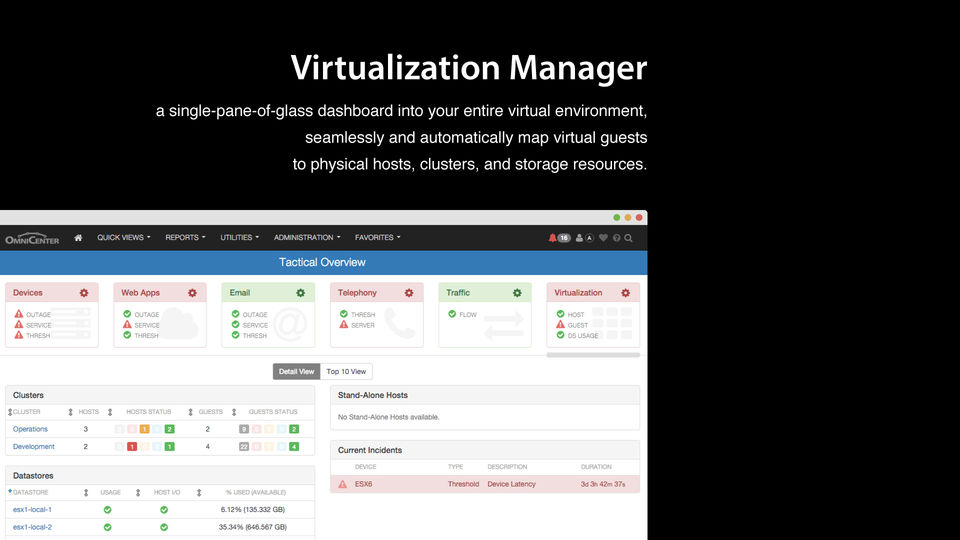The image size is (960, 540).
Task: Open esx1-local-2 datastore link
Action: (x=32, y=527)
